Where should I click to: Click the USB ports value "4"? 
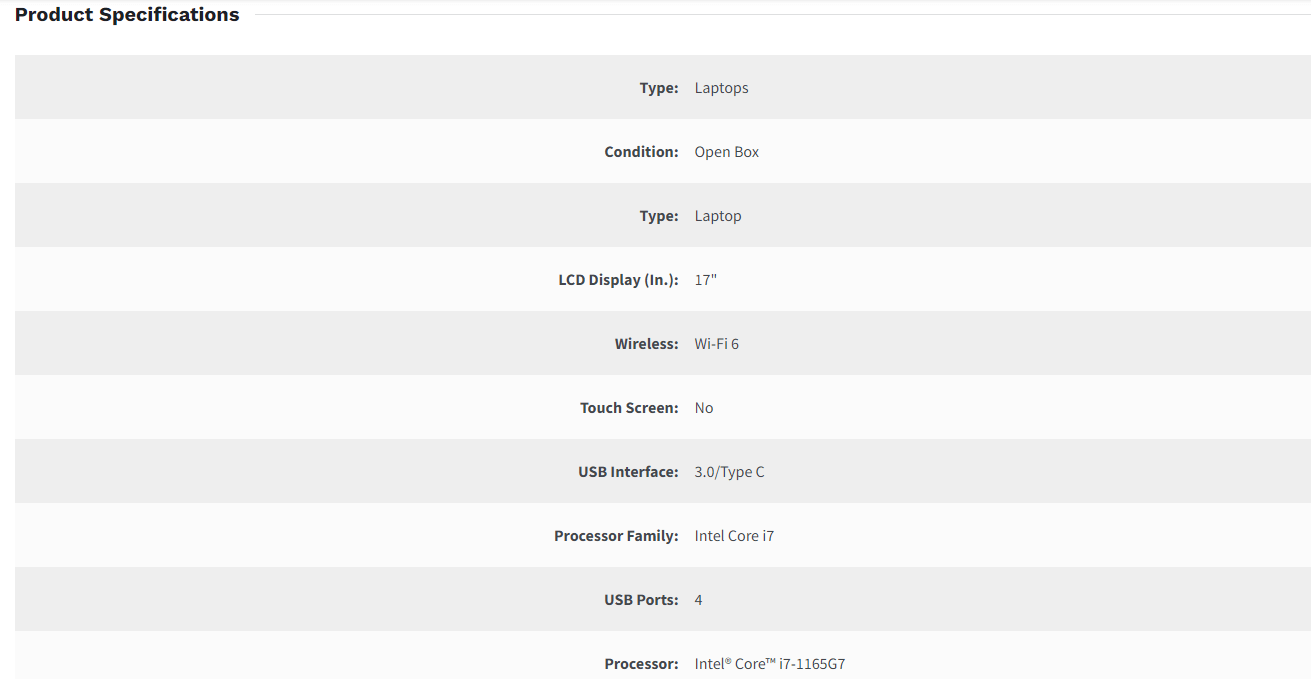coord(699,600)
